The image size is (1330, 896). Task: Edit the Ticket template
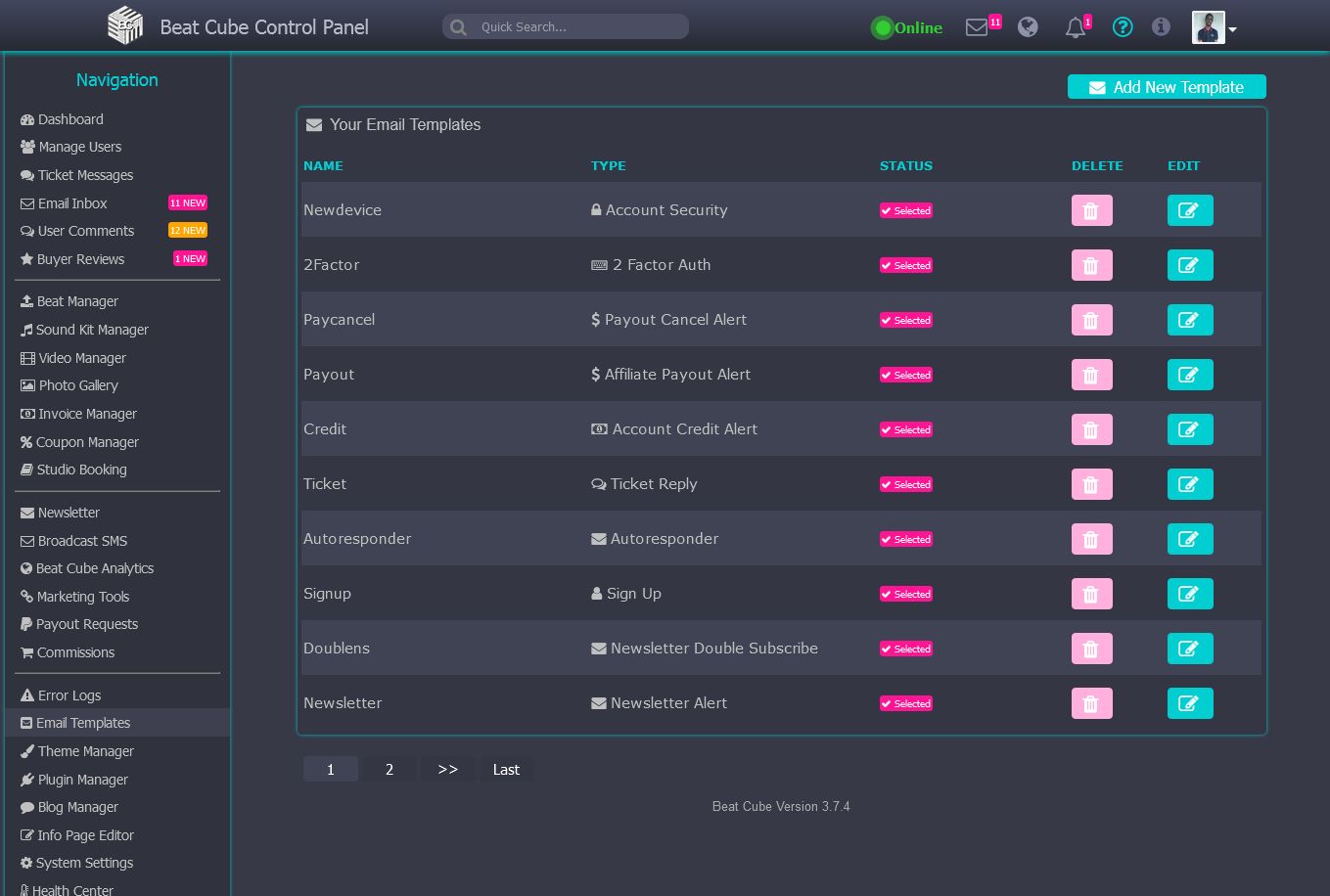click(1190, 484)
